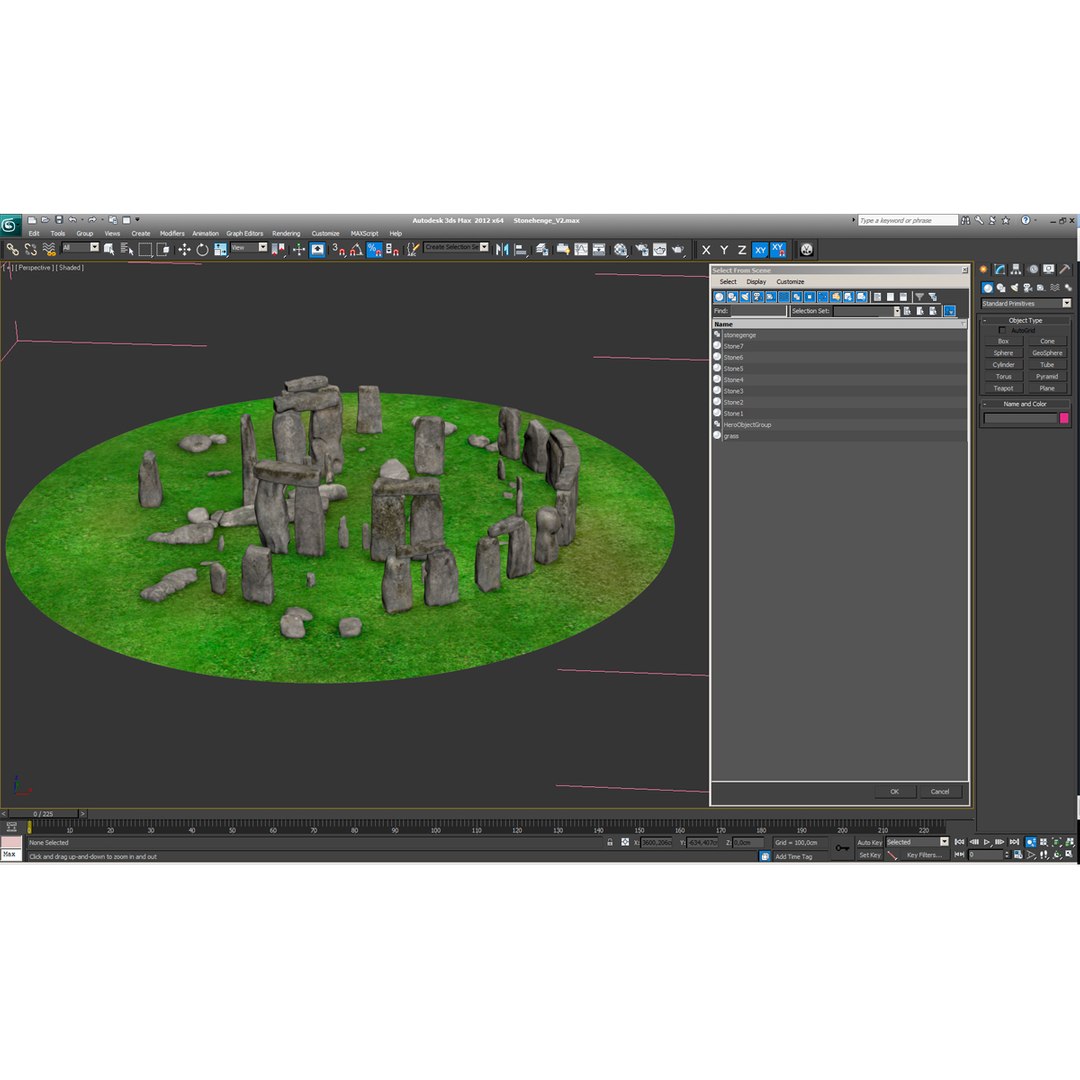
Task: Open the Modifiers menu
Action: pos(172,233)
